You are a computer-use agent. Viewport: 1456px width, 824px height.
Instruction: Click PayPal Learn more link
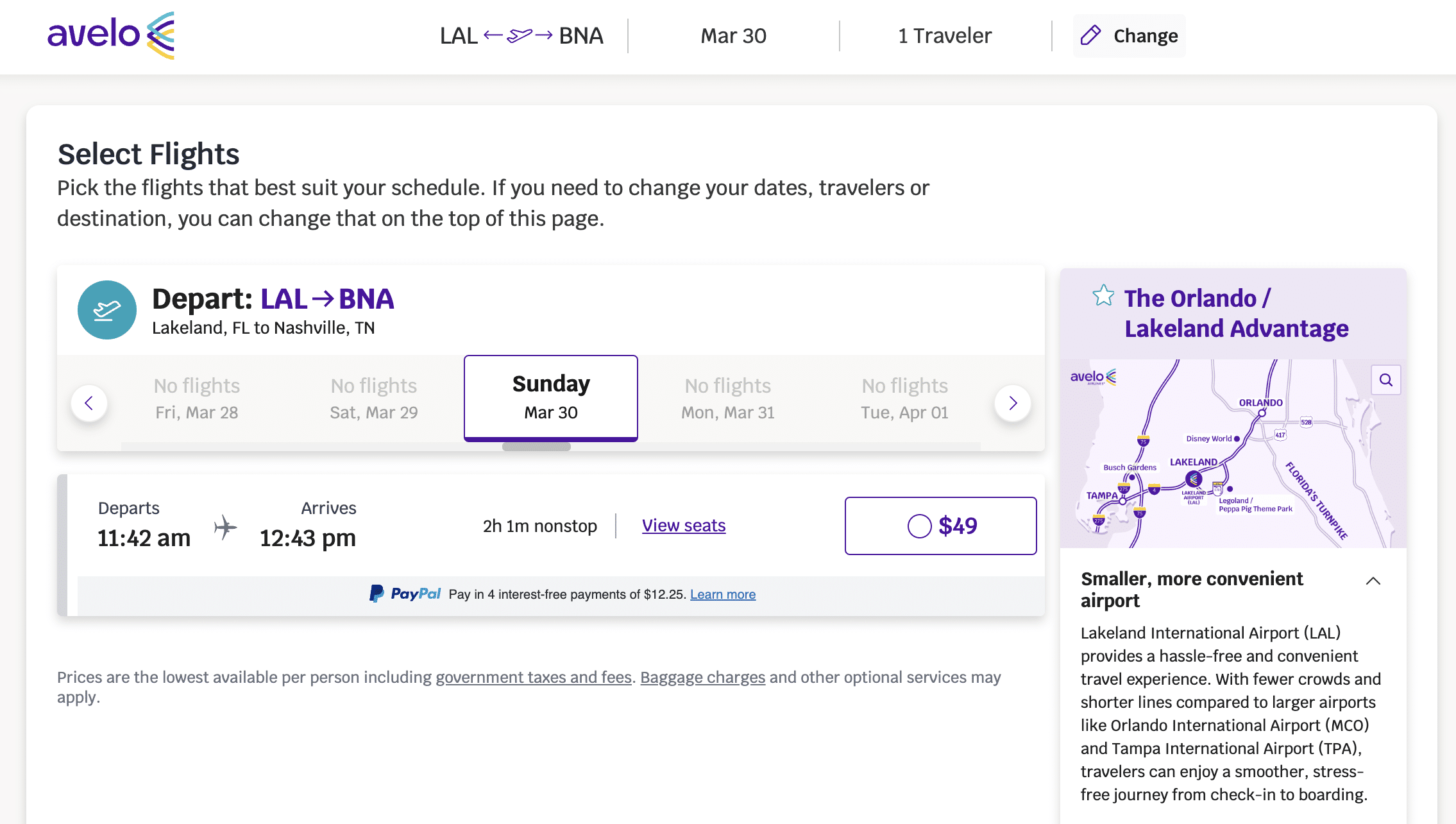point(723,594)
